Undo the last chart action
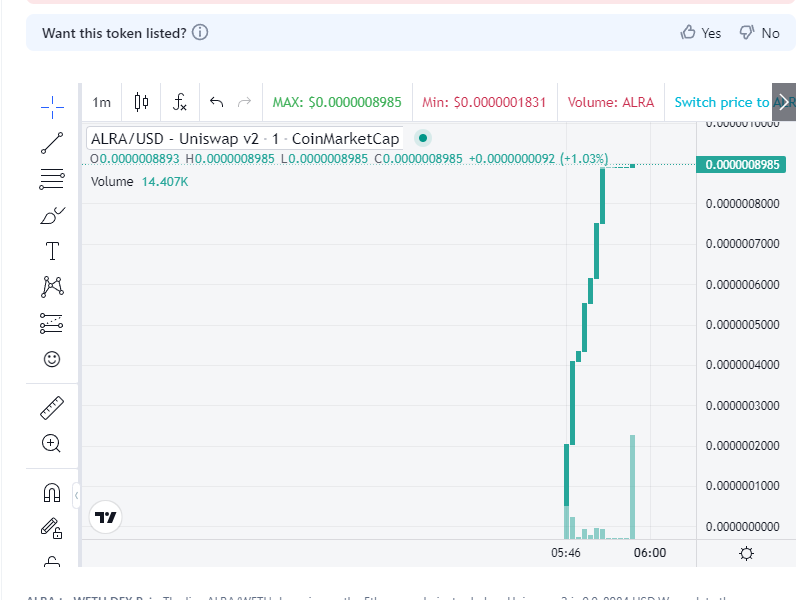 [x=217, y=103]
